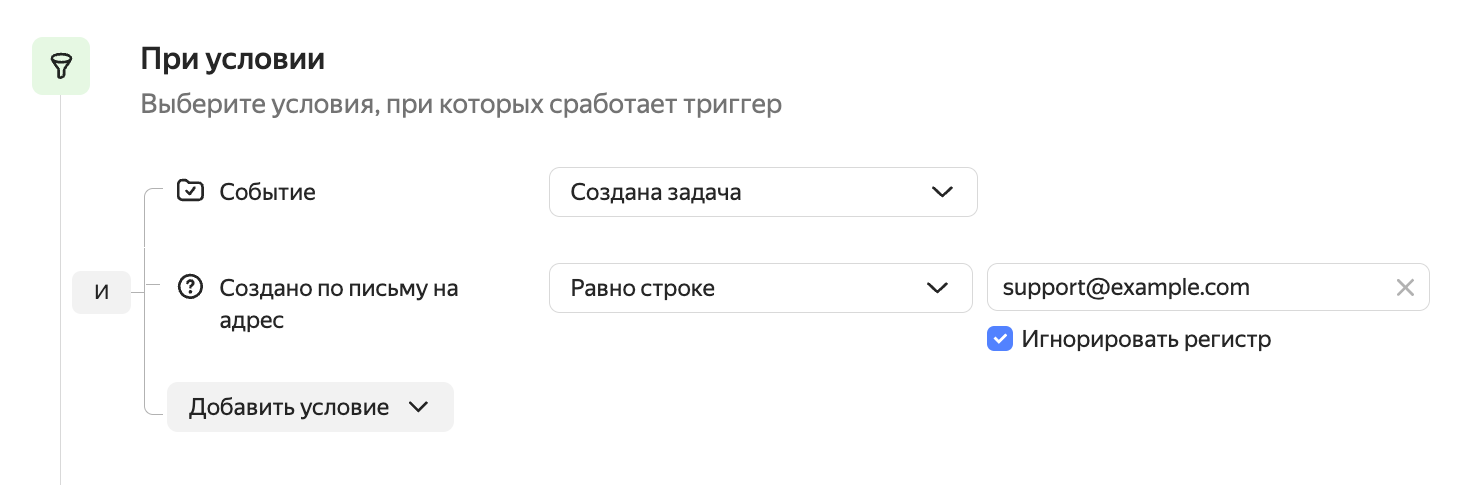Open the Равно строке comparison dropdown
Image resolution: width=1482 pixels, height=485 pixels.
click(x=740, y=288)
